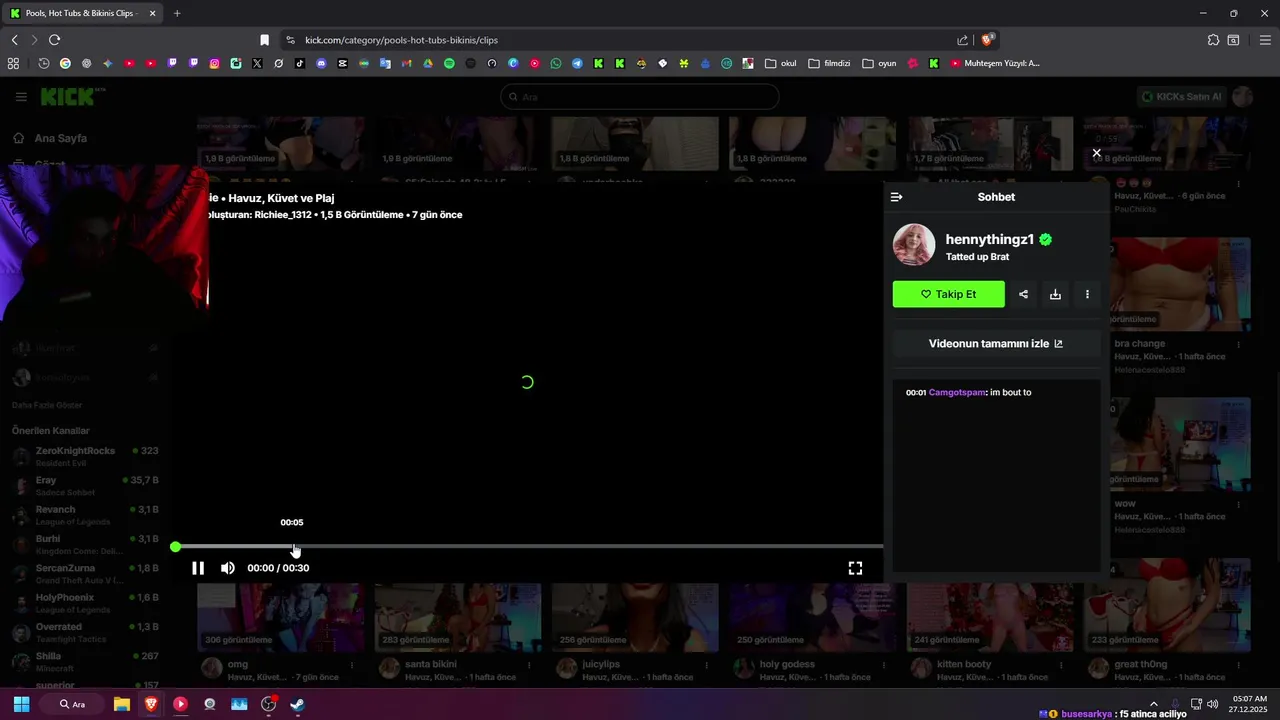Open clip more options three-dot menu
Image resolution: width=1280 pixels, height=720 pixels.
(1087, 294)
